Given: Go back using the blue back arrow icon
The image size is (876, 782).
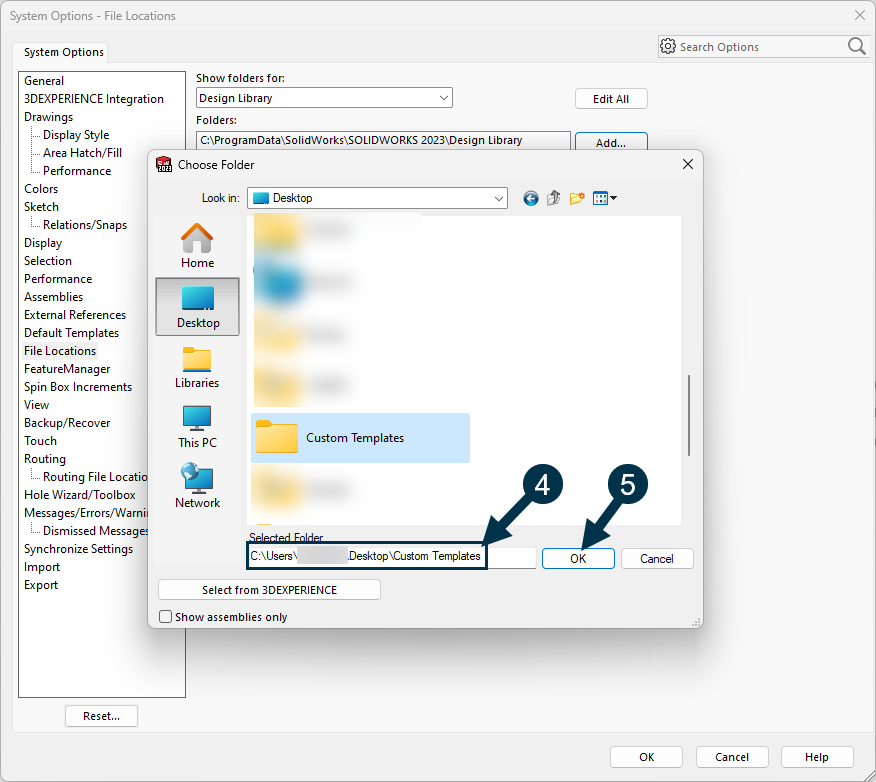Looking at the screenshot, I should point(530,198).
